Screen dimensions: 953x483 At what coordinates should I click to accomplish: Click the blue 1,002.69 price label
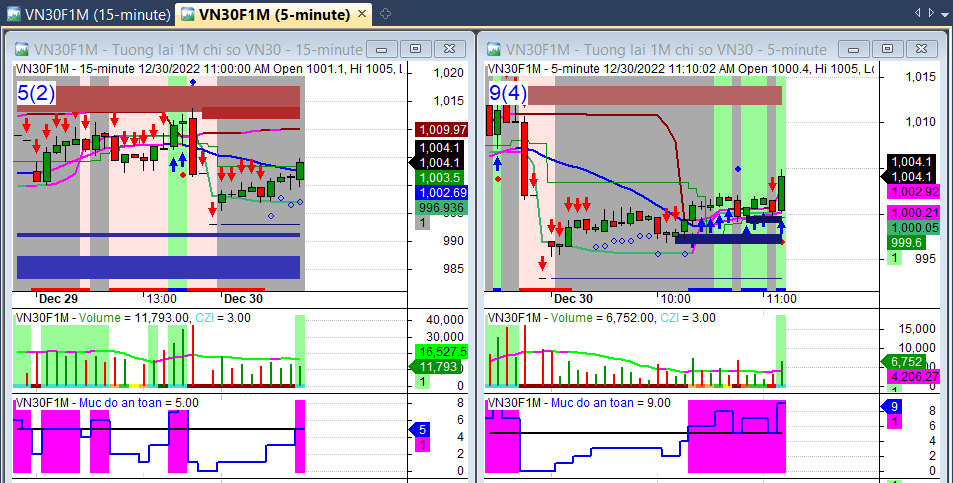pyautogui.click(x=441, y=193)
